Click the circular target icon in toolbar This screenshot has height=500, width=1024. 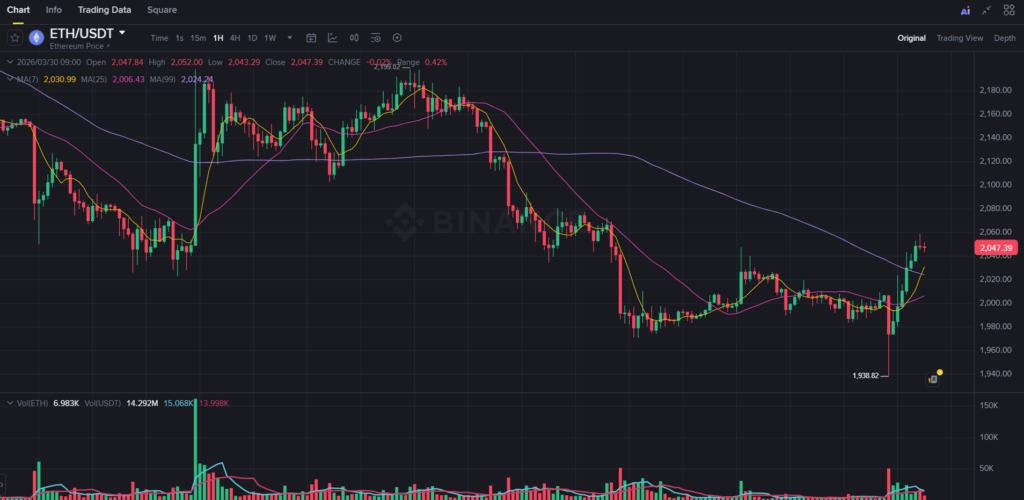point(397,38)
